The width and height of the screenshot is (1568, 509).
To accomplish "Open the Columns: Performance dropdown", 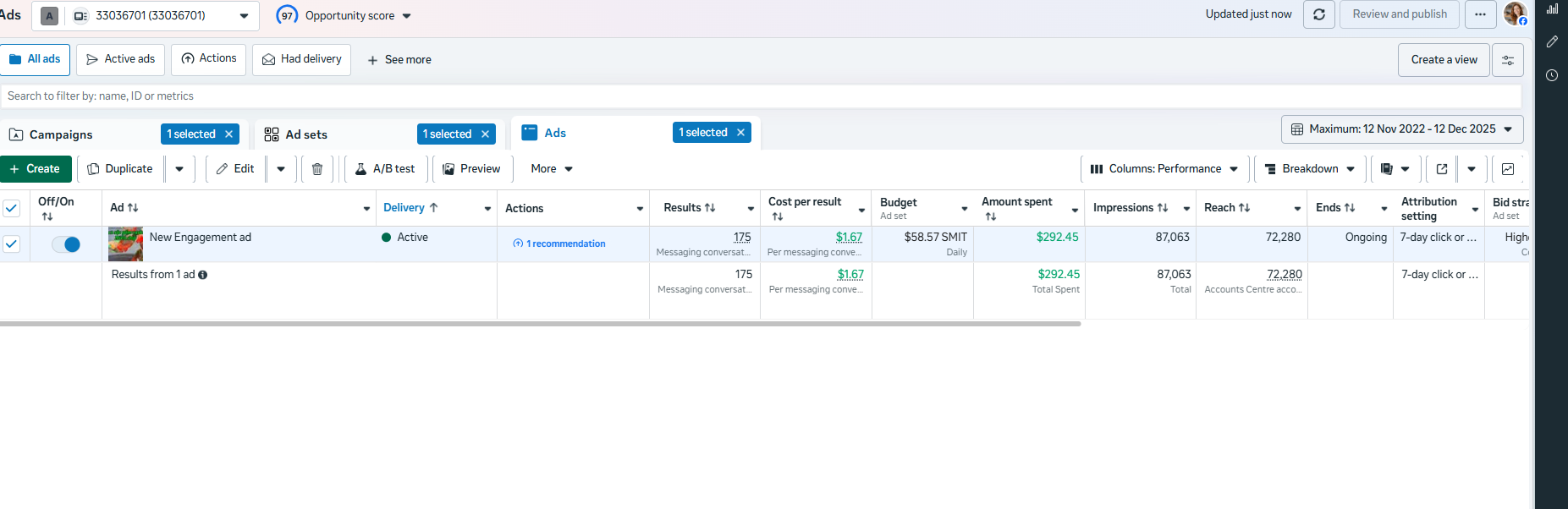I will [x=1164, y=169].
